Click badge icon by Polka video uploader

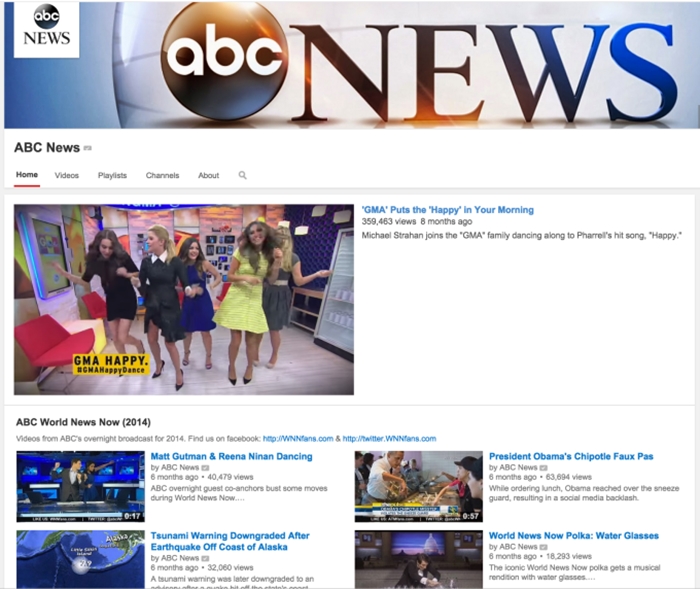543,547
